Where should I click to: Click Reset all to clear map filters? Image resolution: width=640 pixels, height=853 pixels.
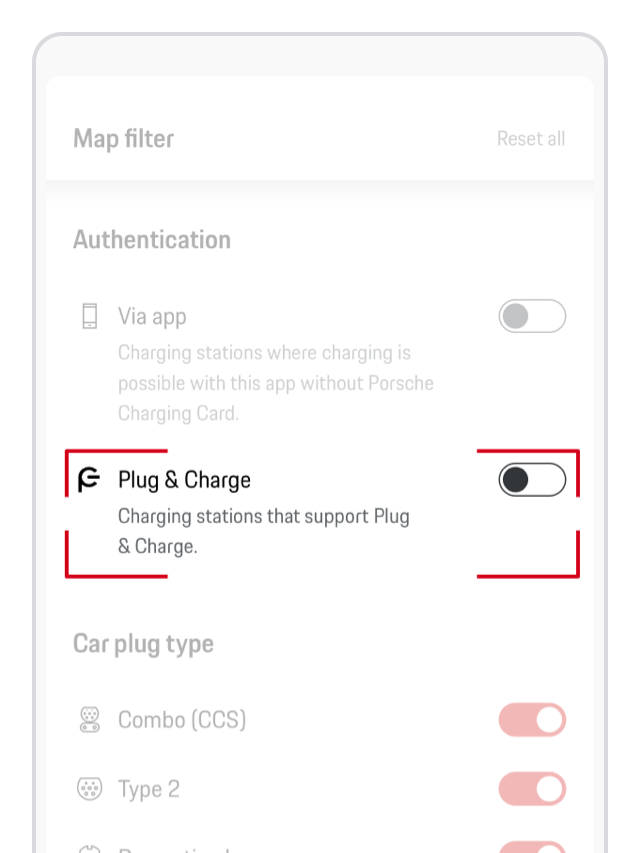pyautogui.click(x=531, y=139)
